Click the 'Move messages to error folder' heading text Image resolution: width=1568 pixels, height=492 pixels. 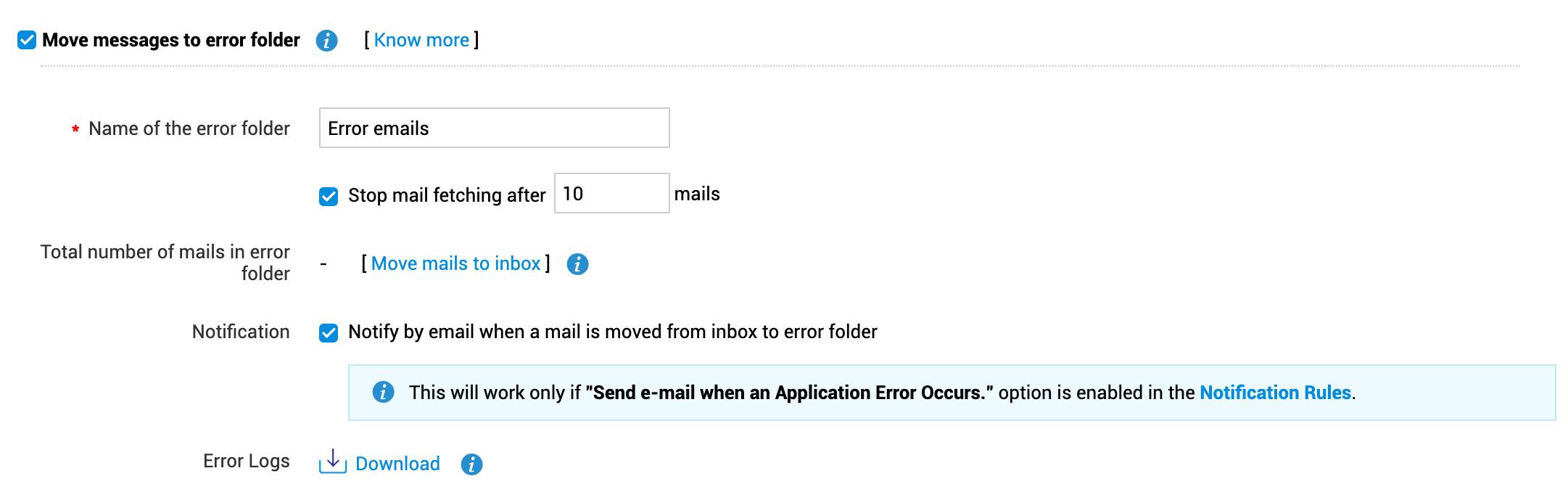171,40
